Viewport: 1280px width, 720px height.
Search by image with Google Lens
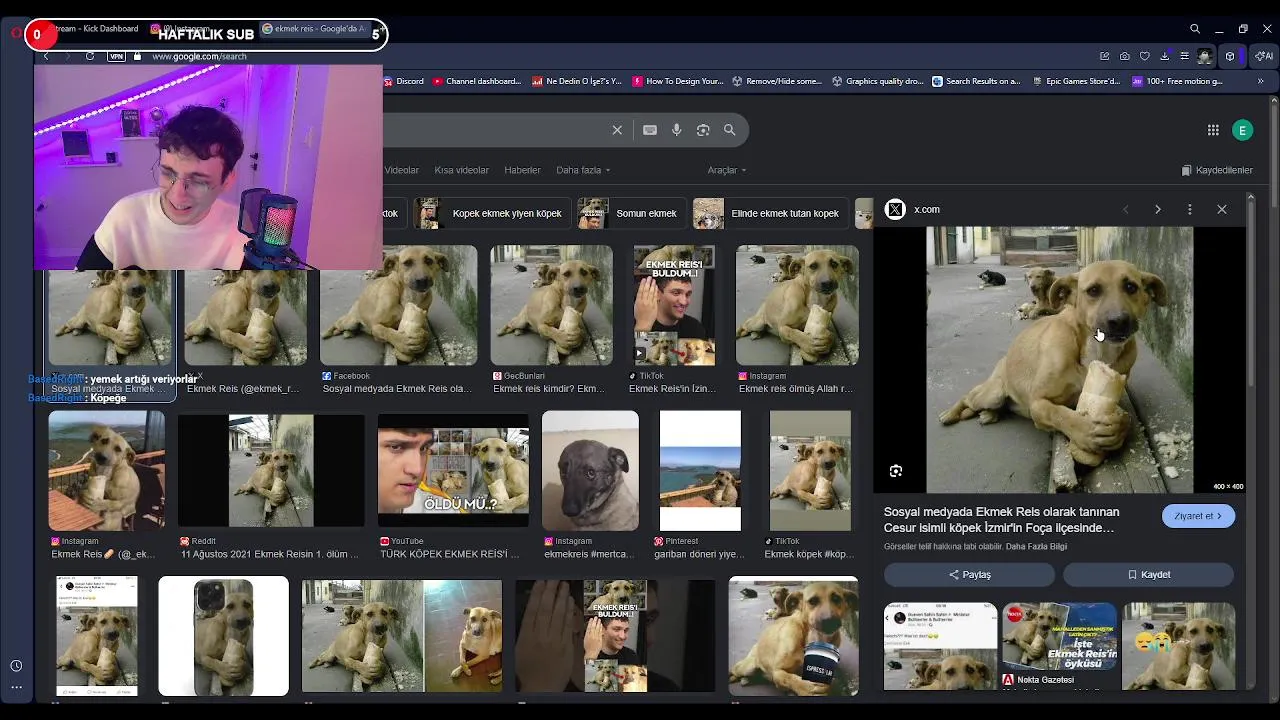(x=703, y=130)
